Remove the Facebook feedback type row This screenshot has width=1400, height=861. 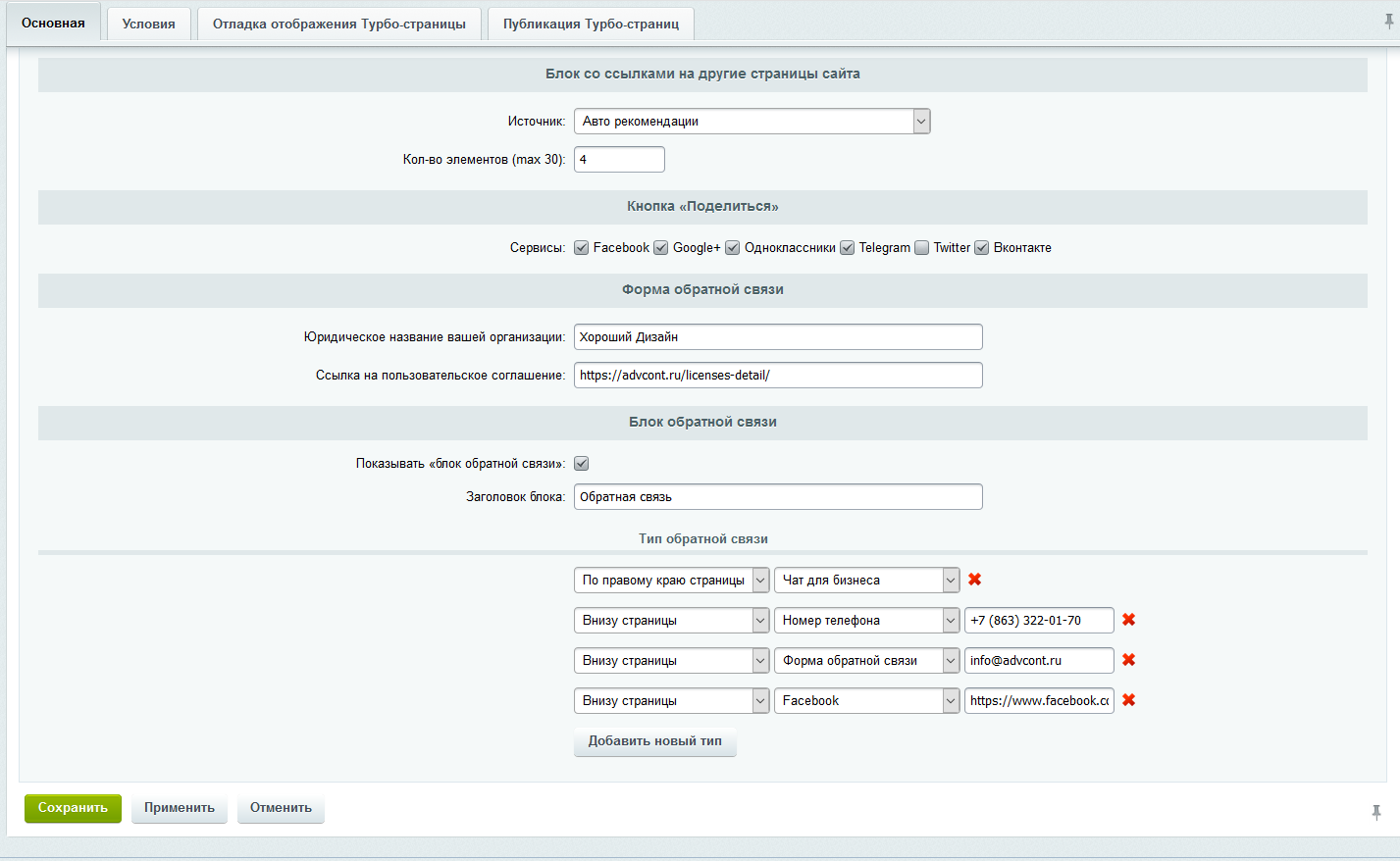[x=1128, y=700]
